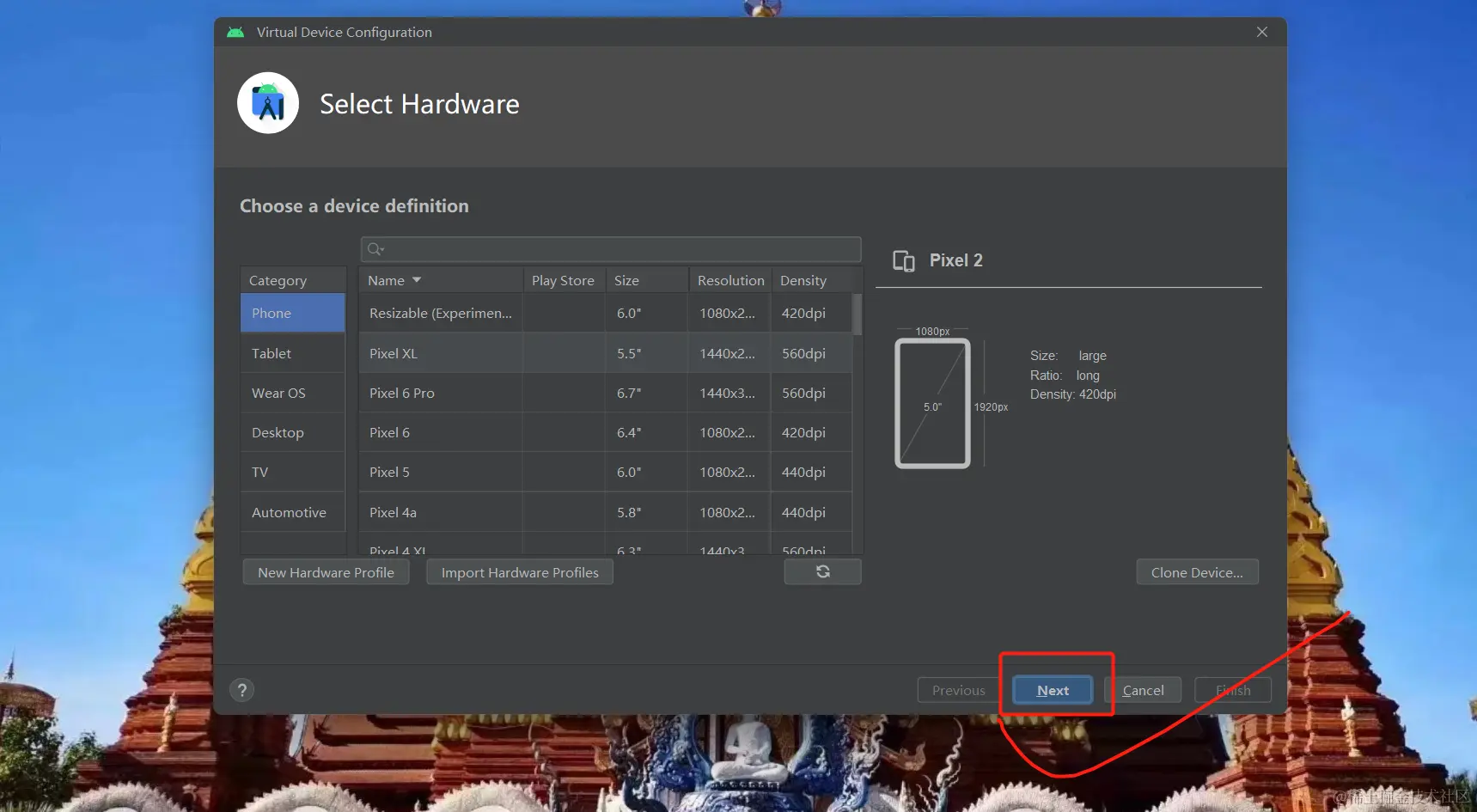Focus the device search field
Screen dimensions: 1477x812
pyautogui.click(x=611, y=249)
